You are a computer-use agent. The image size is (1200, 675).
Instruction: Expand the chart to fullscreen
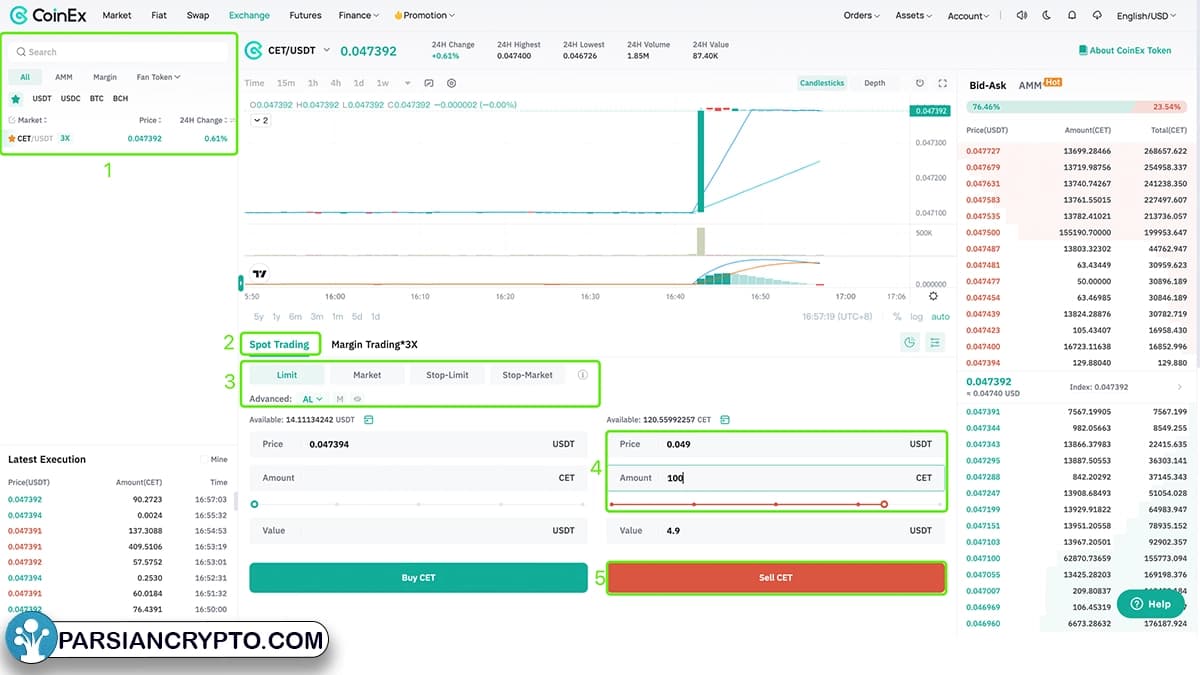942,83
